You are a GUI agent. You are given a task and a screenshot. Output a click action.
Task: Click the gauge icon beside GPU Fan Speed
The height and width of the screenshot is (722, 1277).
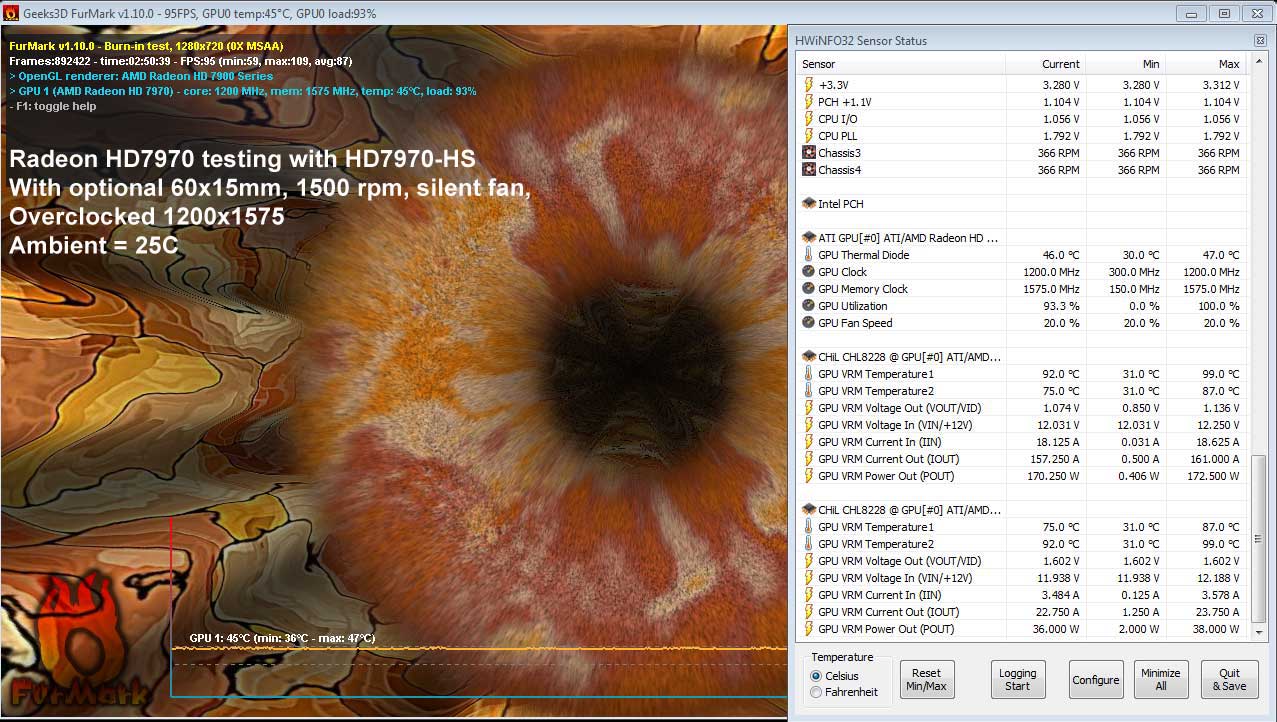809,323
